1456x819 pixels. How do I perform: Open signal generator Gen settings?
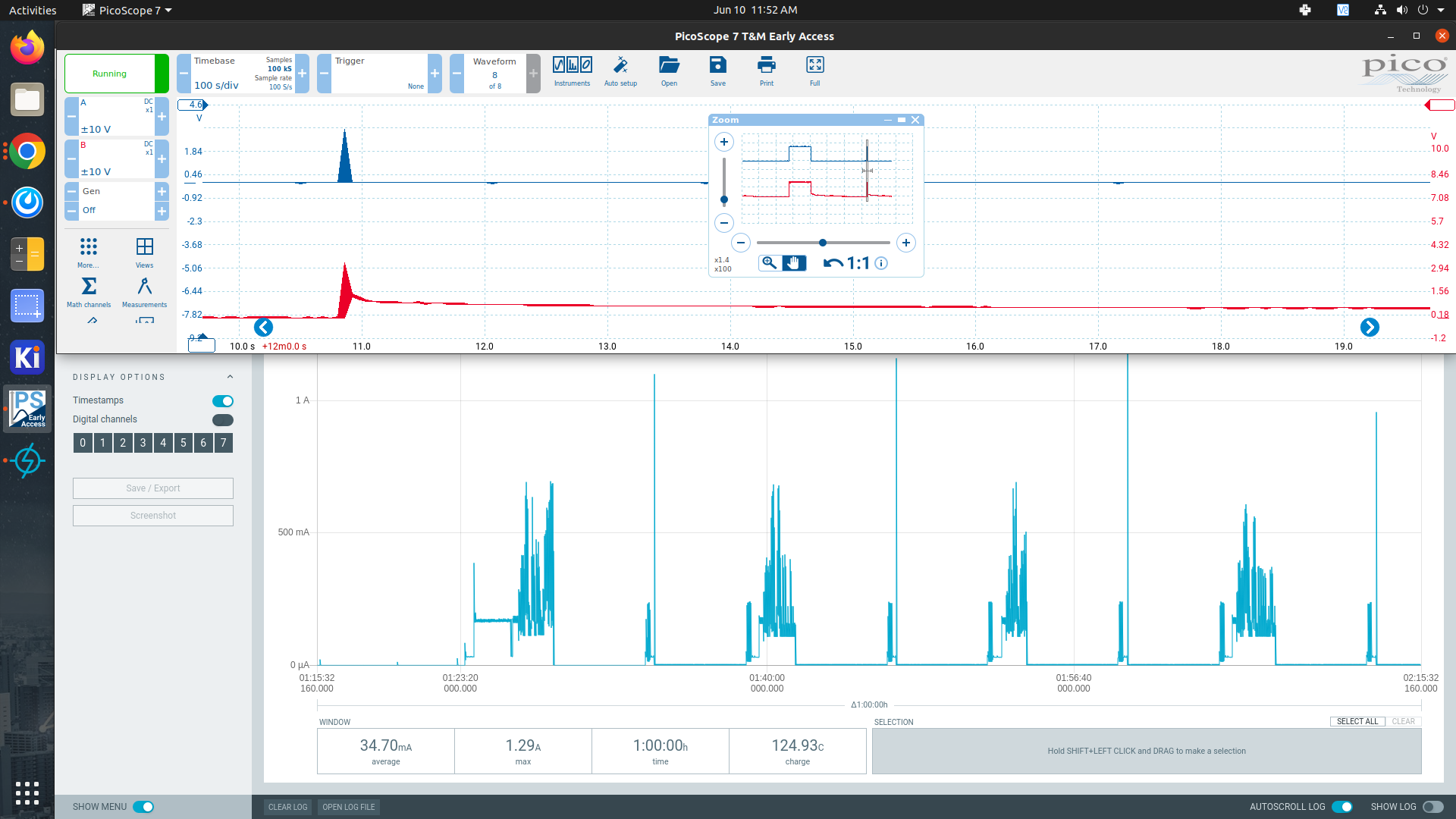(117, 191)
